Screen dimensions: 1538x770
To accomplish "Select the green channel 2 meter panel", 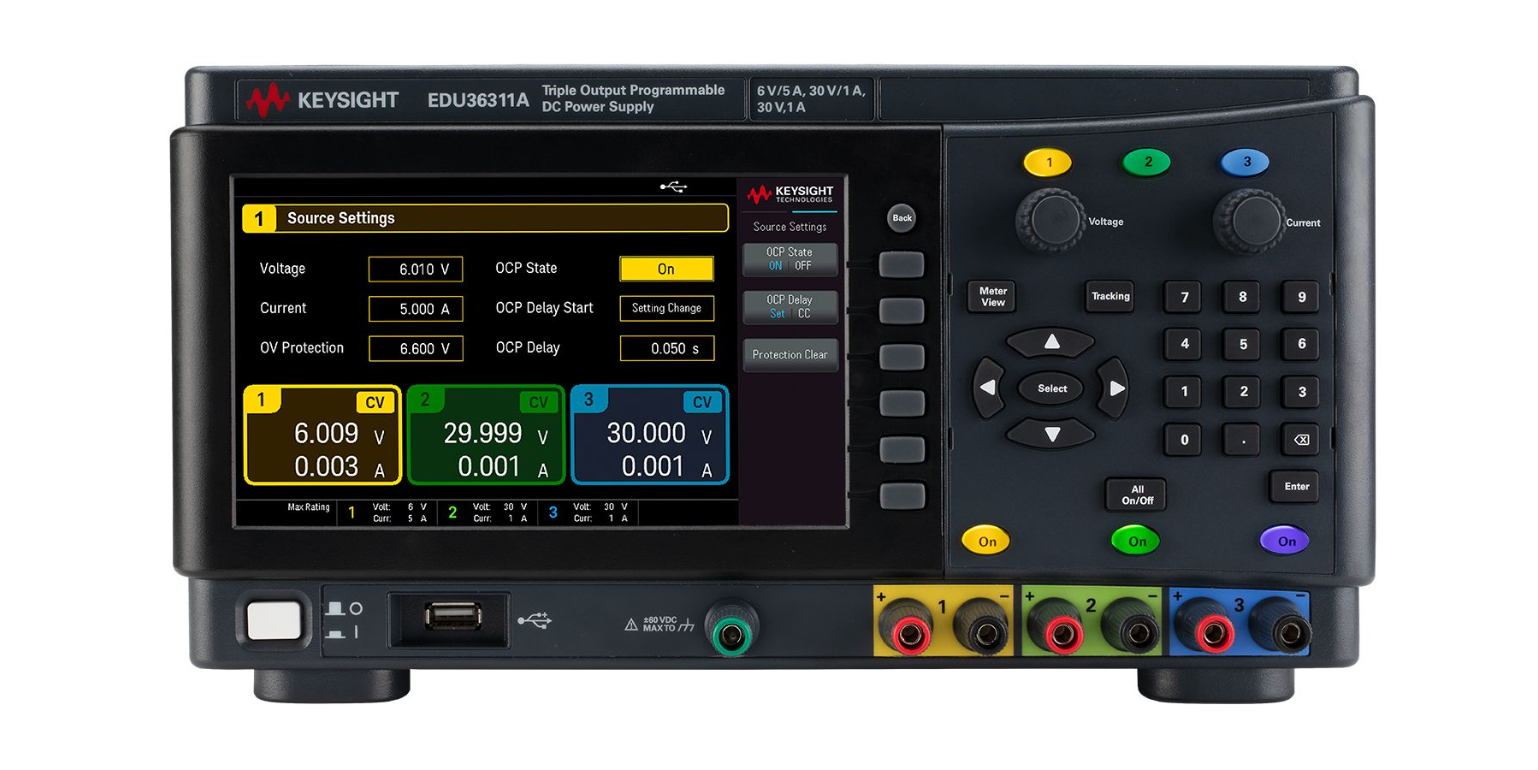I will coord(486,435).
